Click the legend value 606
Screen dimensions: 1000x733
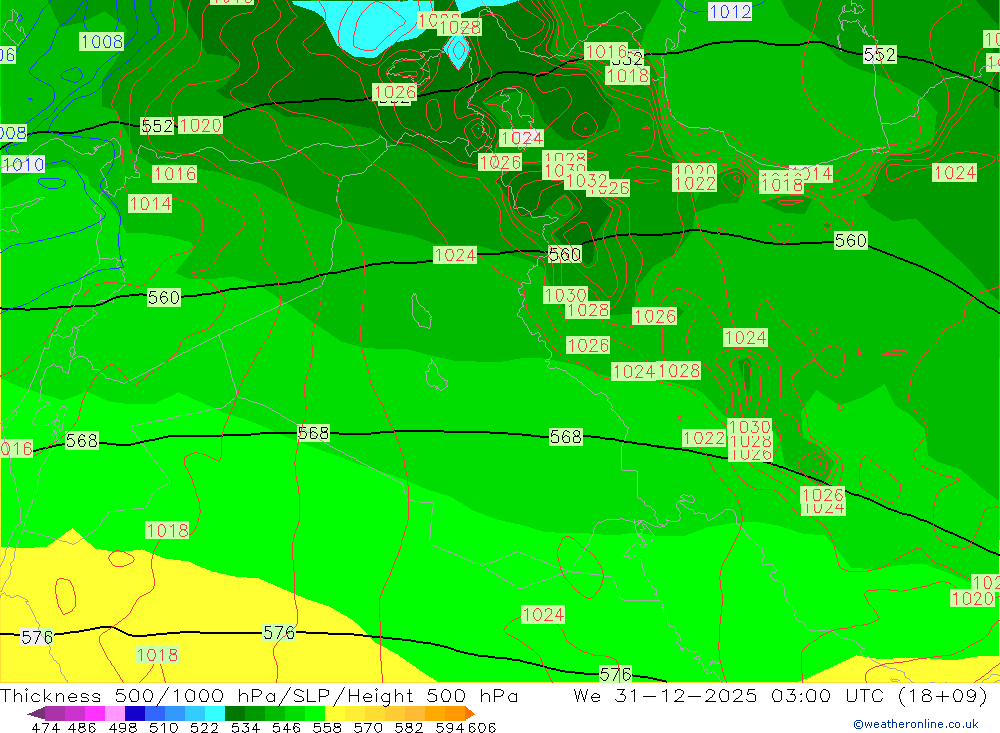pyautogui.click(x=482, y=727)
